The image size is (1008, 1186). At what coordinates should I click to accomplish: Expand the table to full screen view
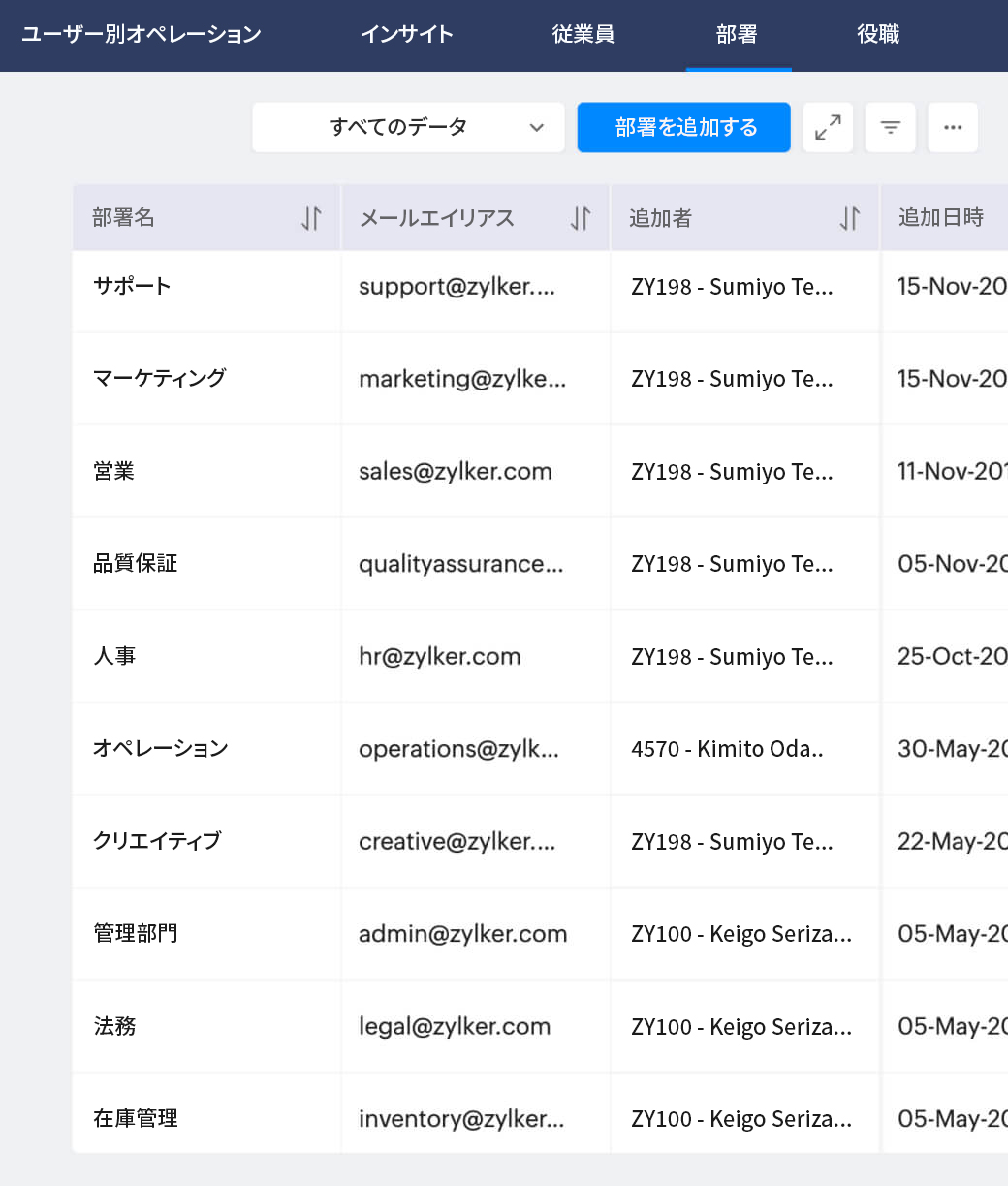[828, 127]
